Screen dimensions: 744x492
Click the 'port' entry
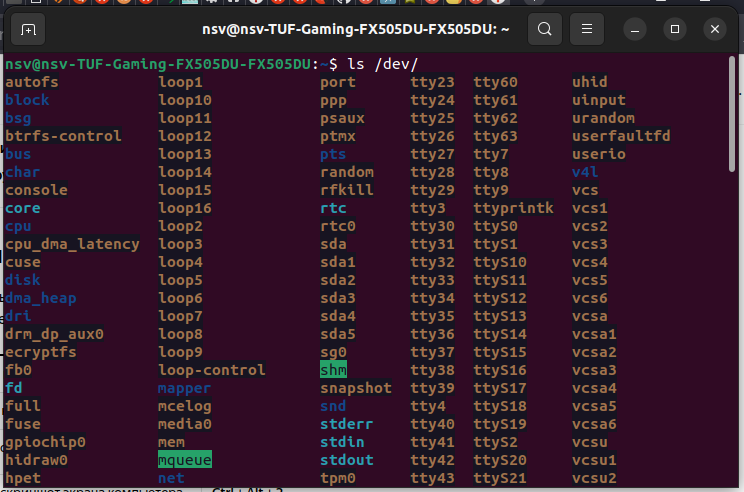(338, 82)
